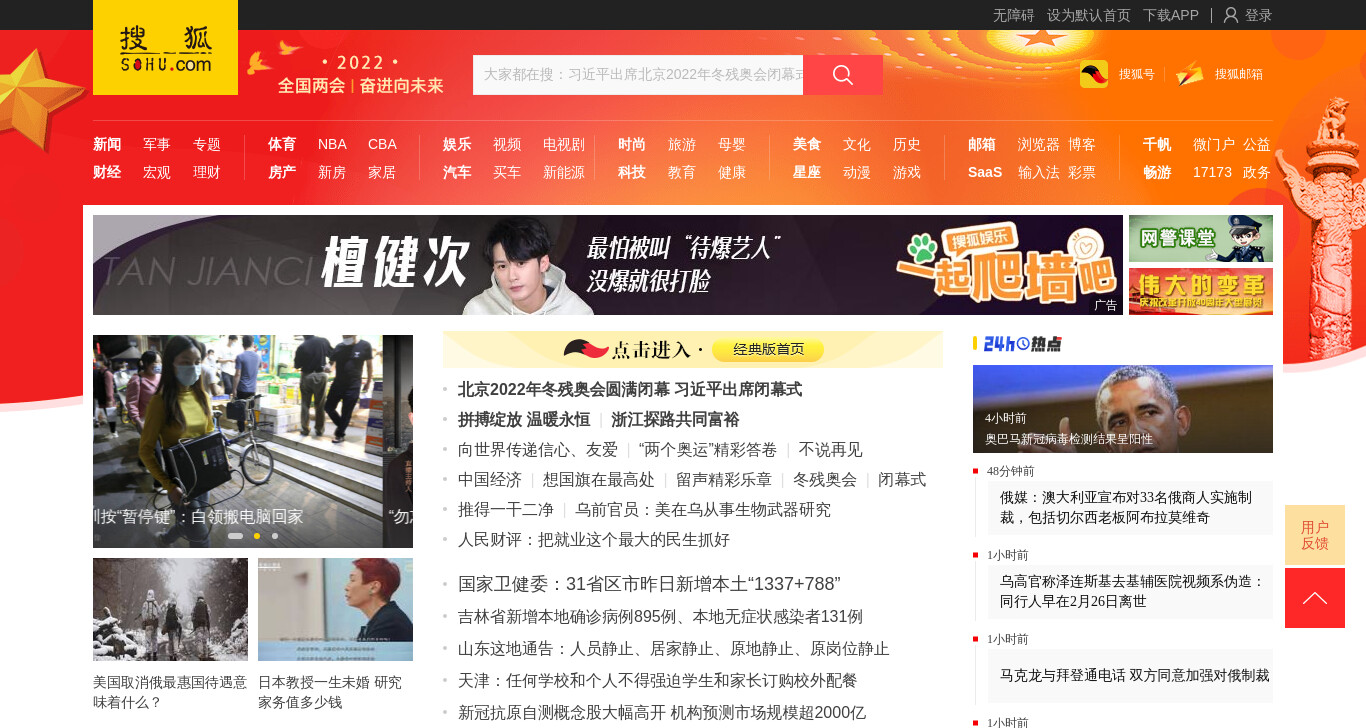
Task: Open 山东这地通告 headline
Action: click(x=674, y=649)
